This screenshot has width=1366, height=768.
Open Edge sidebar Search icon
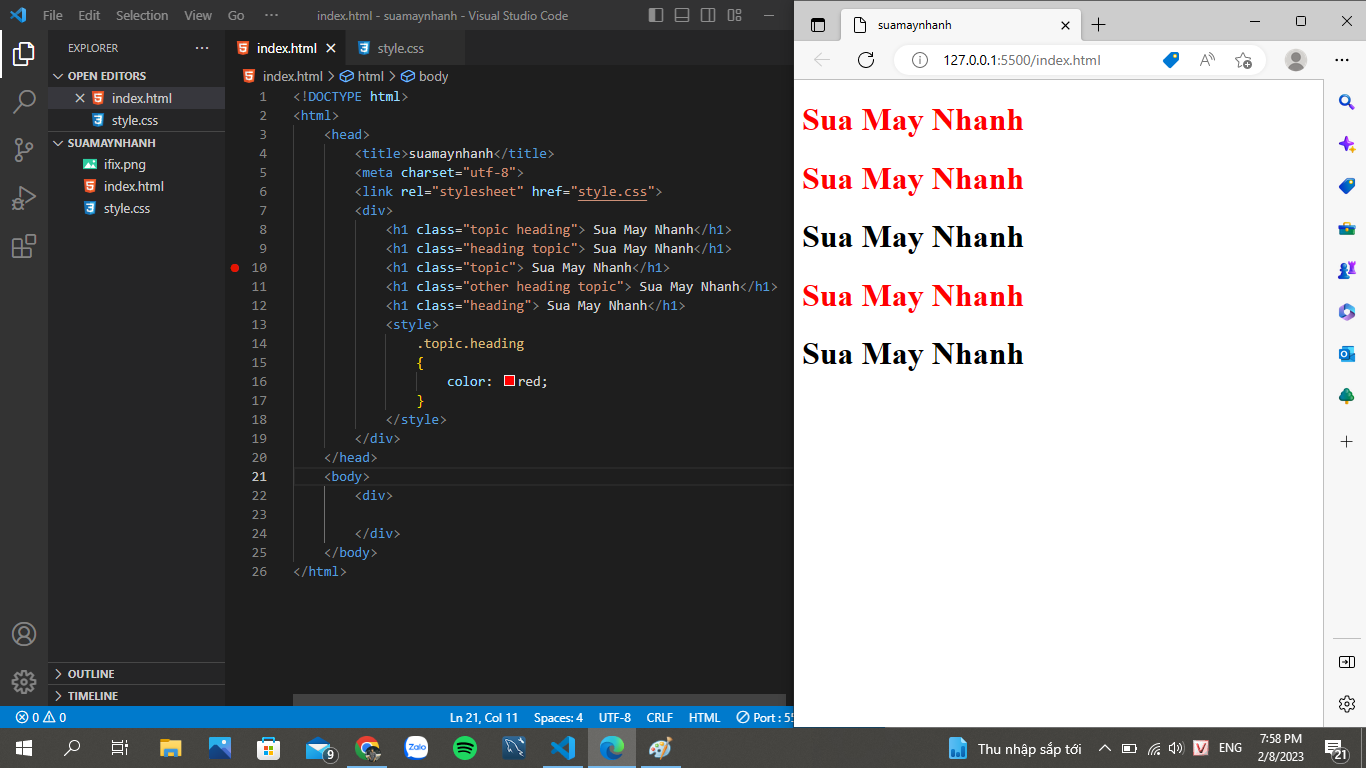point(1347,101)
